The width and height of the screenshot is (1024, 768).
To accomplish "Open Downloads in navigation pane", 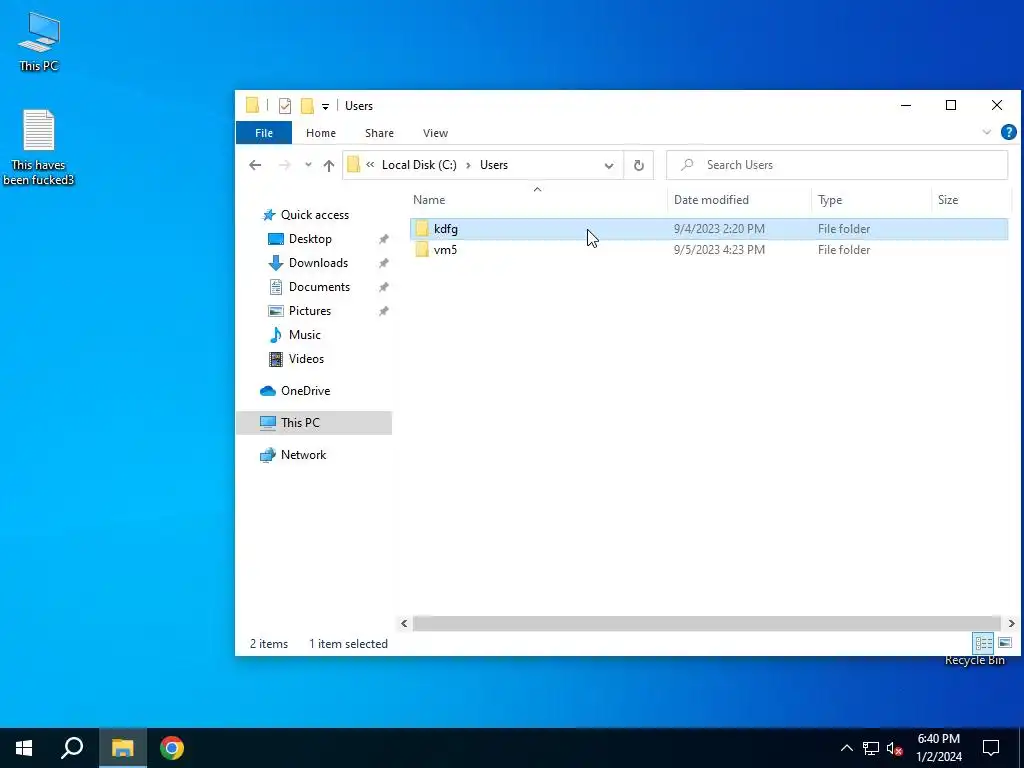I will 318,263.
